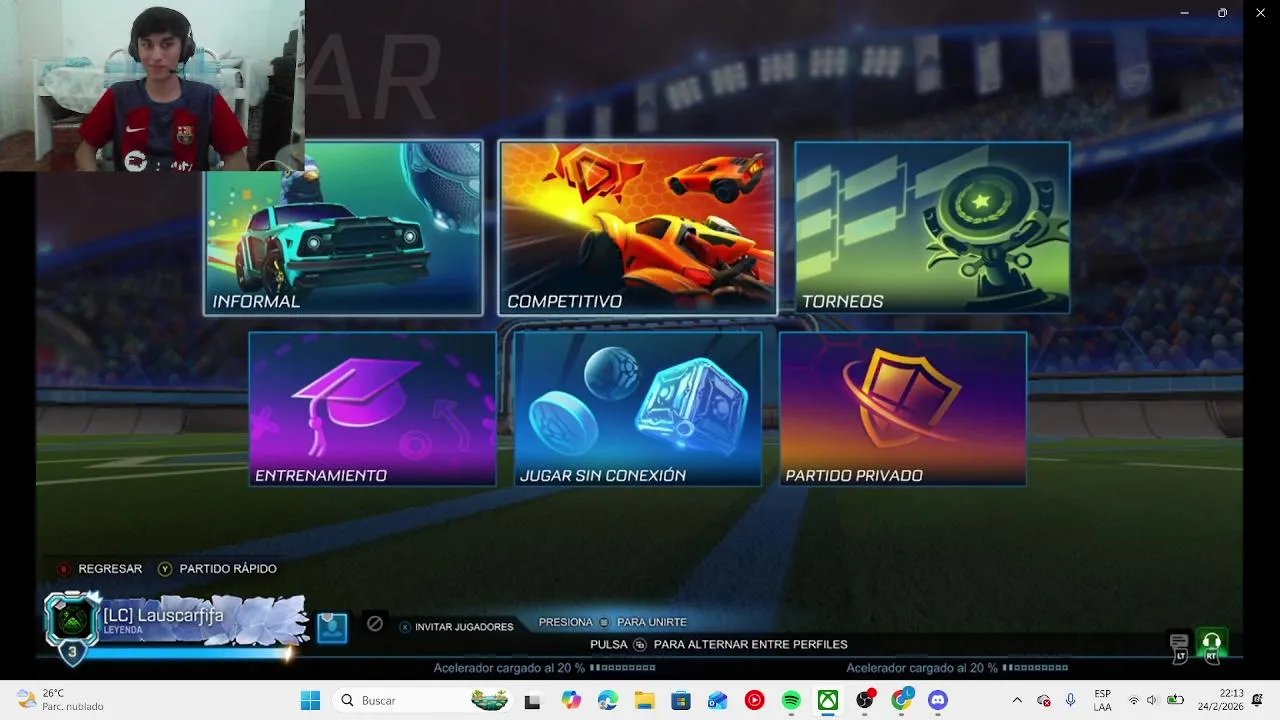This screenshot has height=720, width=1280.
Task: Open the text chat icon (LT)
Action: pyautogui.click(x=1180, y=646)
